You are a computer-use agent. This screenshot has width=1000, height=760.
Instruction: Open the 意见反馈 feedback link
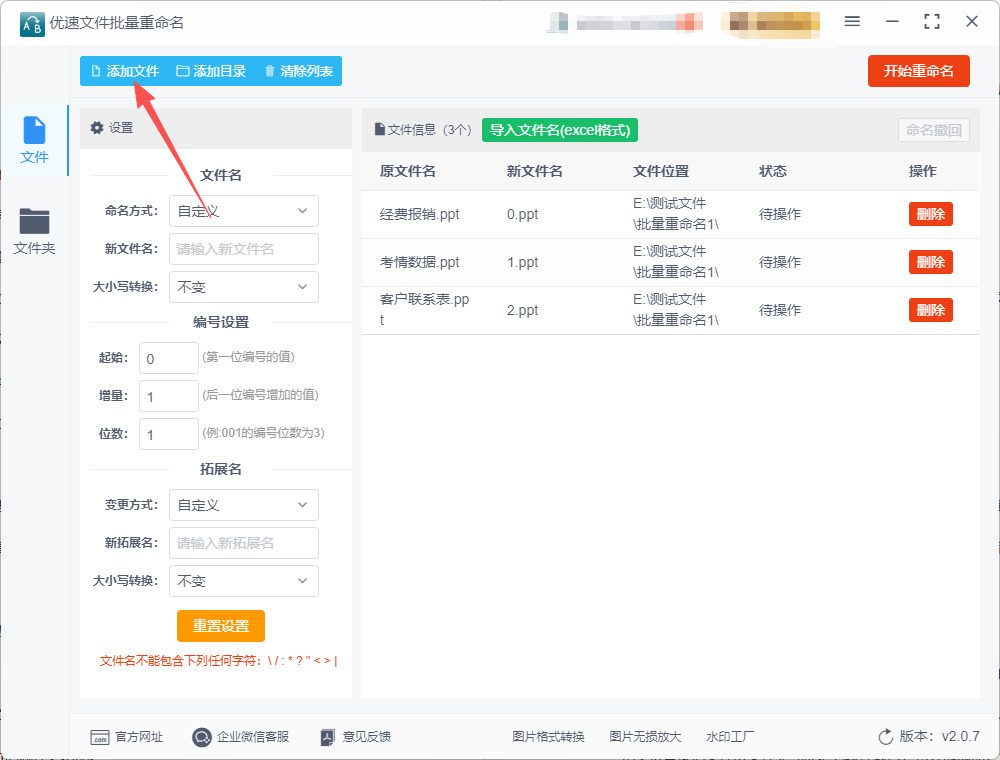point(355,737)
